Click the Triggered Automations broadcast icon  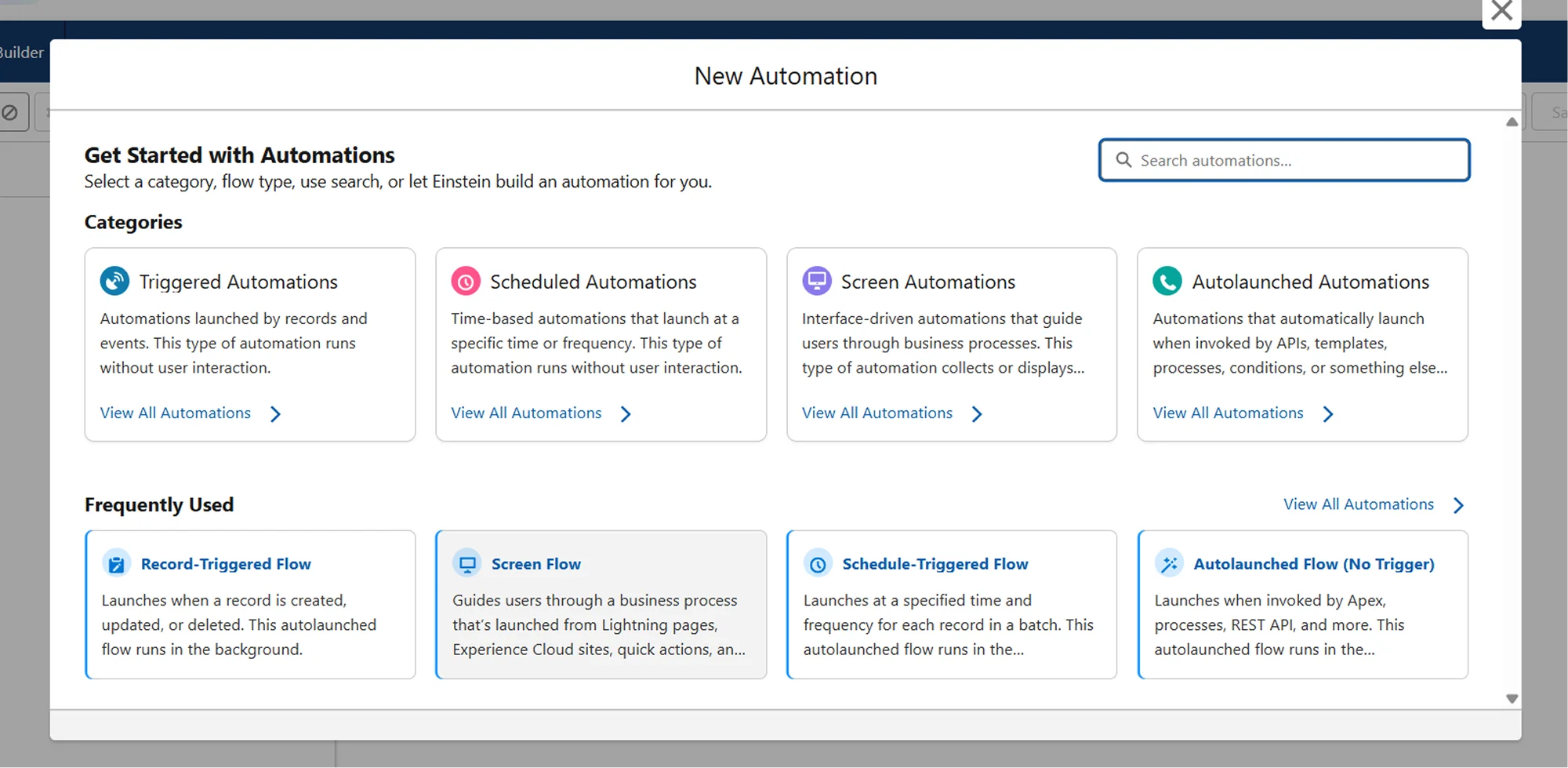(114, 281)
